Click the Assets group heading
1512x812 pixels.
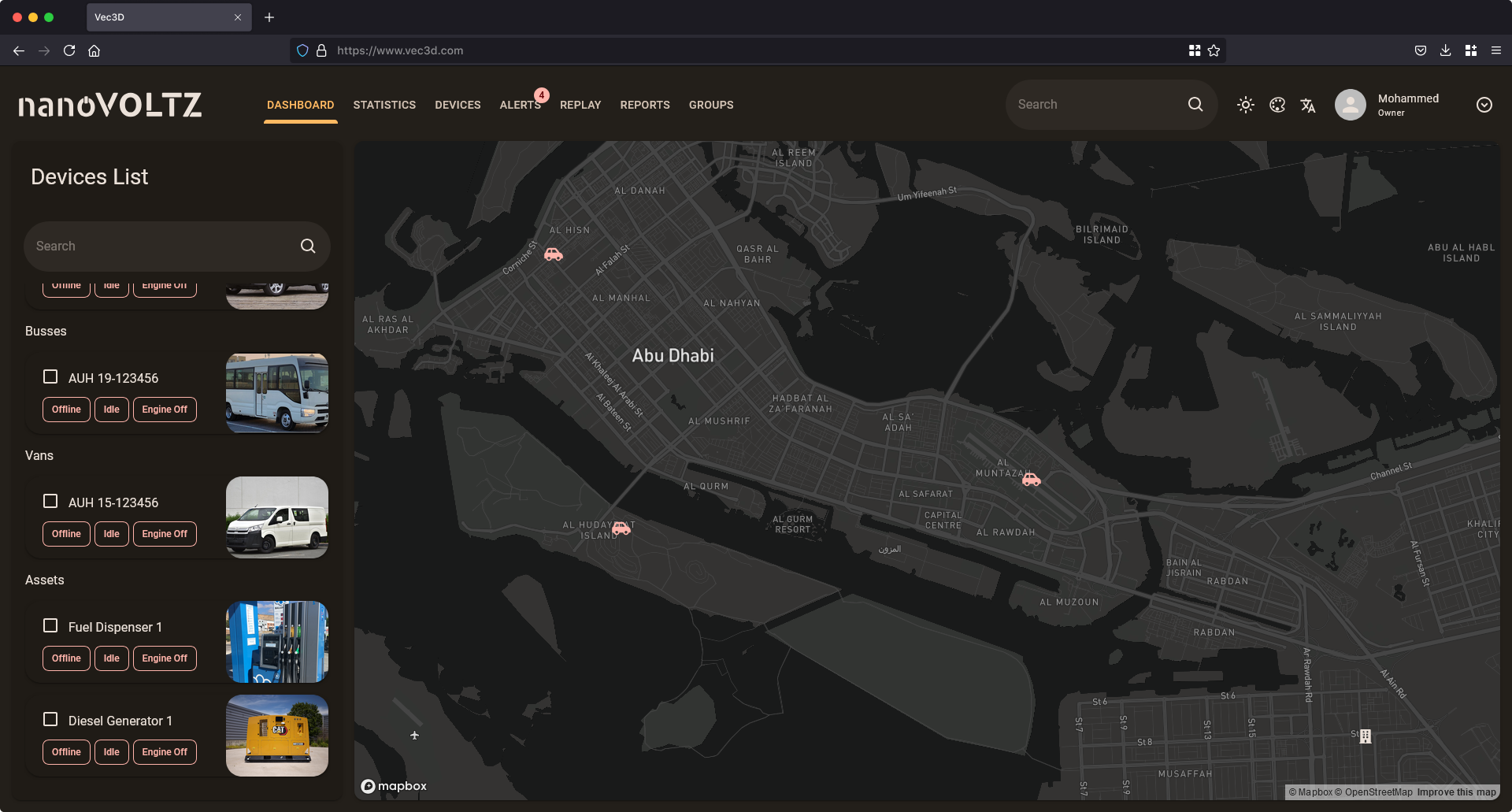coord(45,580)
